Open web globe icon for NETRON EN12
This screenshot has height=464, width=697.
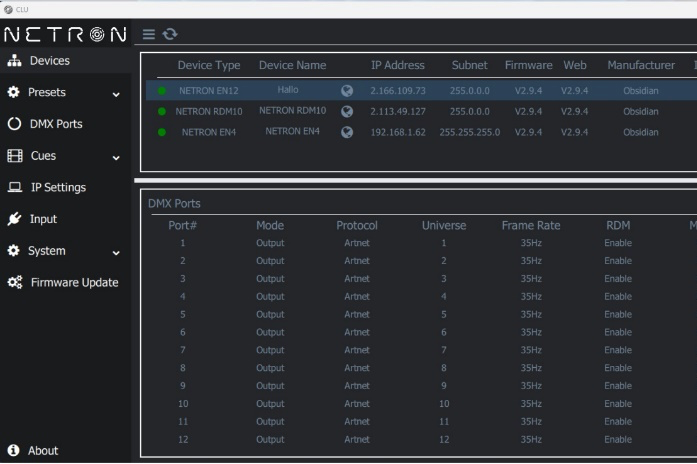[x=347, y=91]
